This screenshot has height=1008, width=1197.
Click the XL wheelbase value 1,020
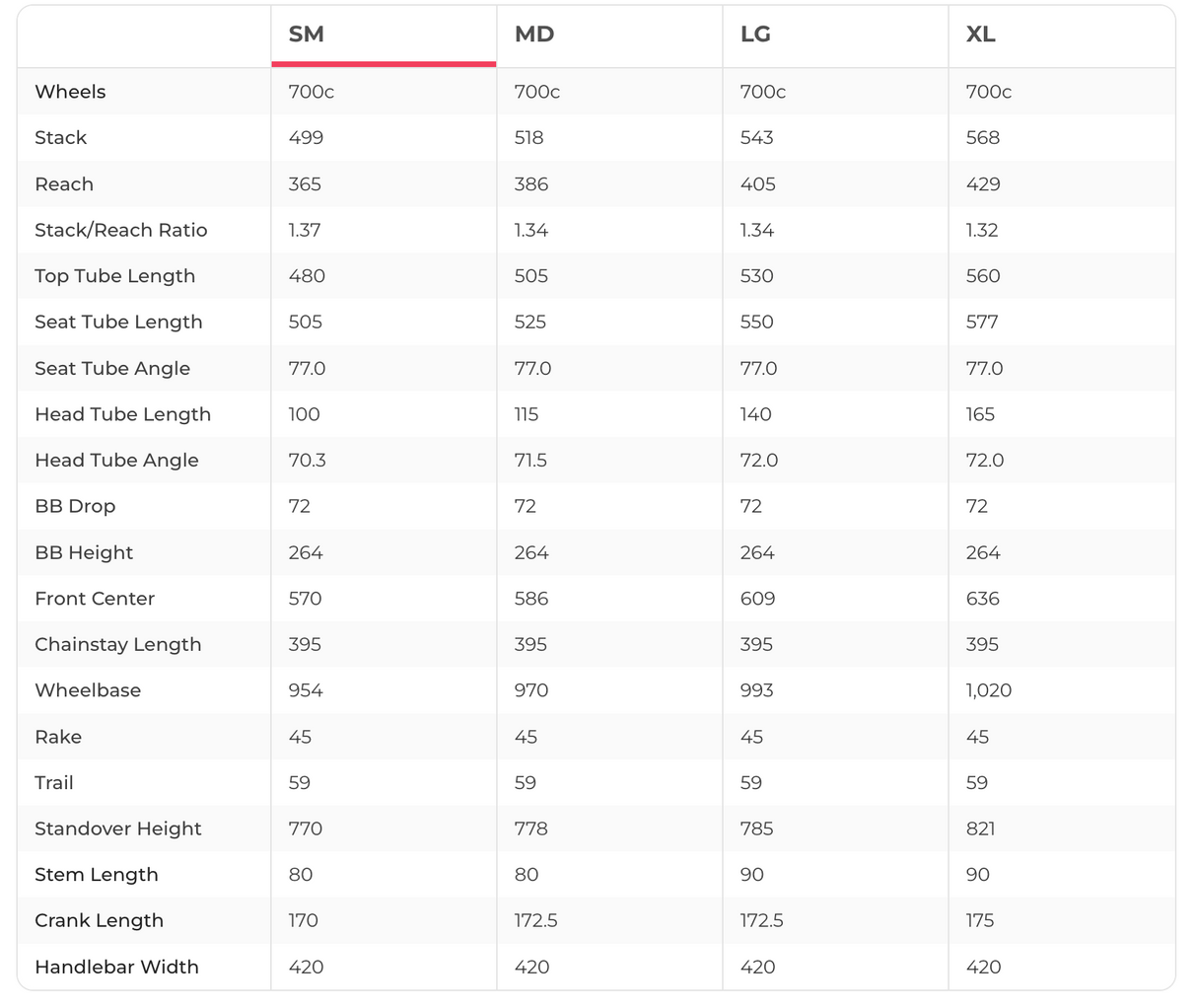point(989,690)
